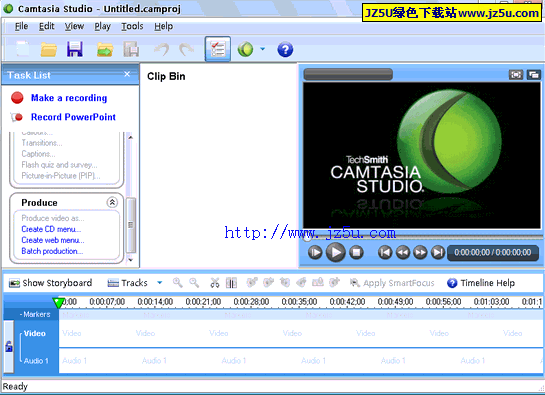Click the Save project floppy icon
This screenshot has height=395, width=545.
(x=75, y=49)
